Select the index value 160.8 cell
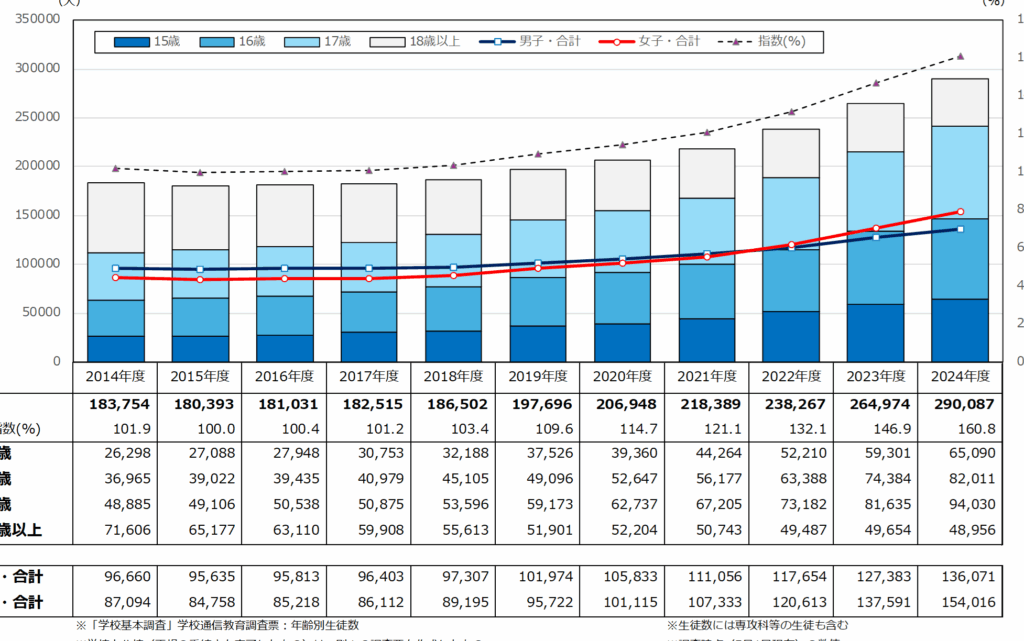The image size is (1024, 641). coord(960,428)
